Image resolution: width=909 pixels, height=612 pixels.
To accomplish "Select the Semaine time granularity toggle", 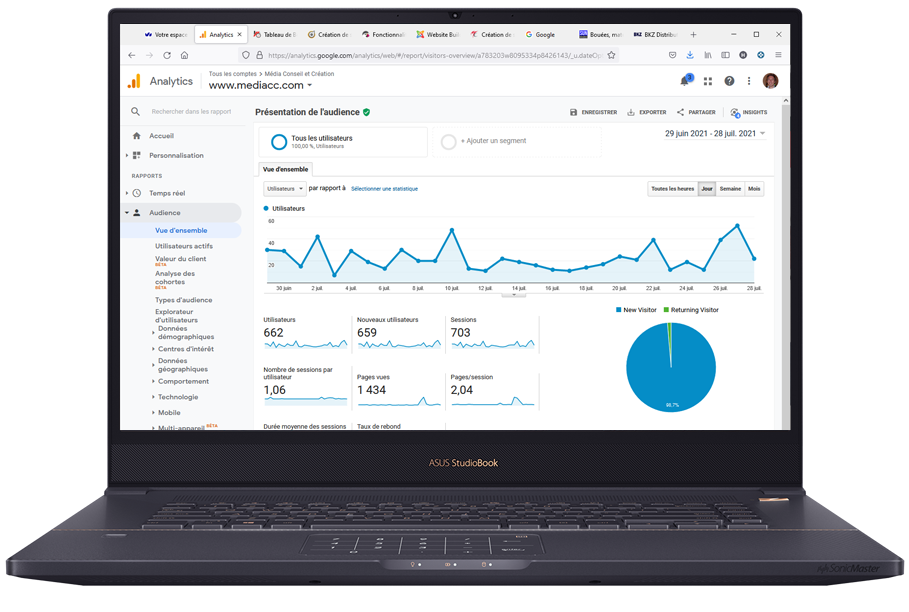I will [730, 188].
